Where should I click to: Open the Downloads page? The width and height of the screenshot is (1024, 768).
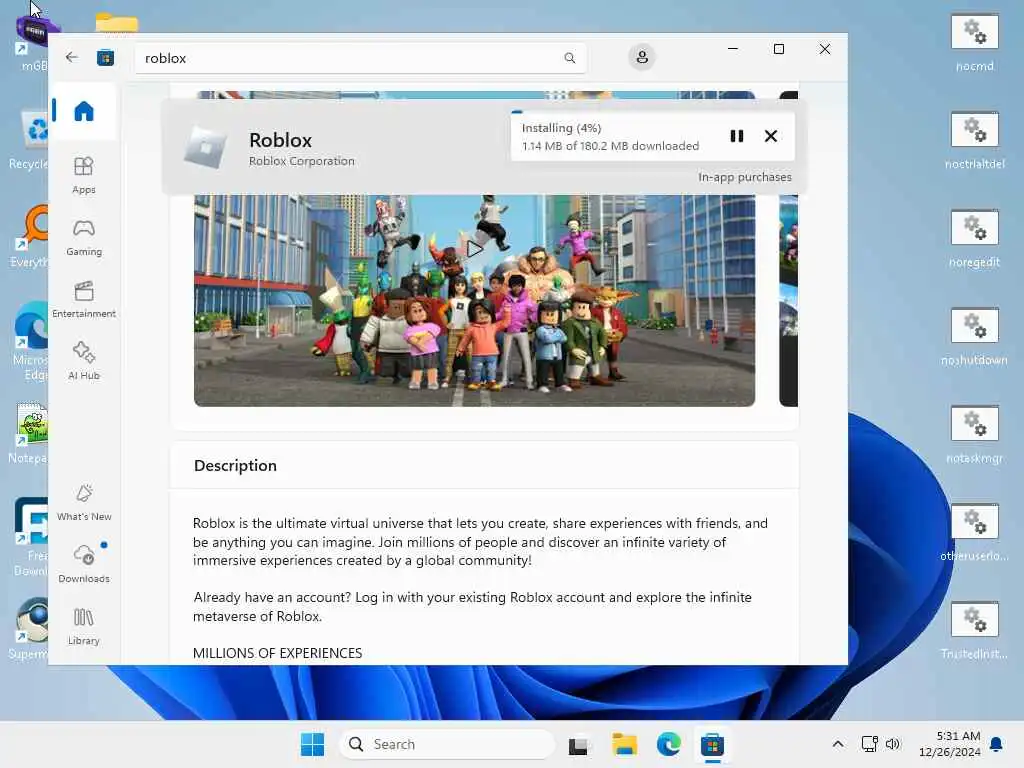[x=84, y=564]
